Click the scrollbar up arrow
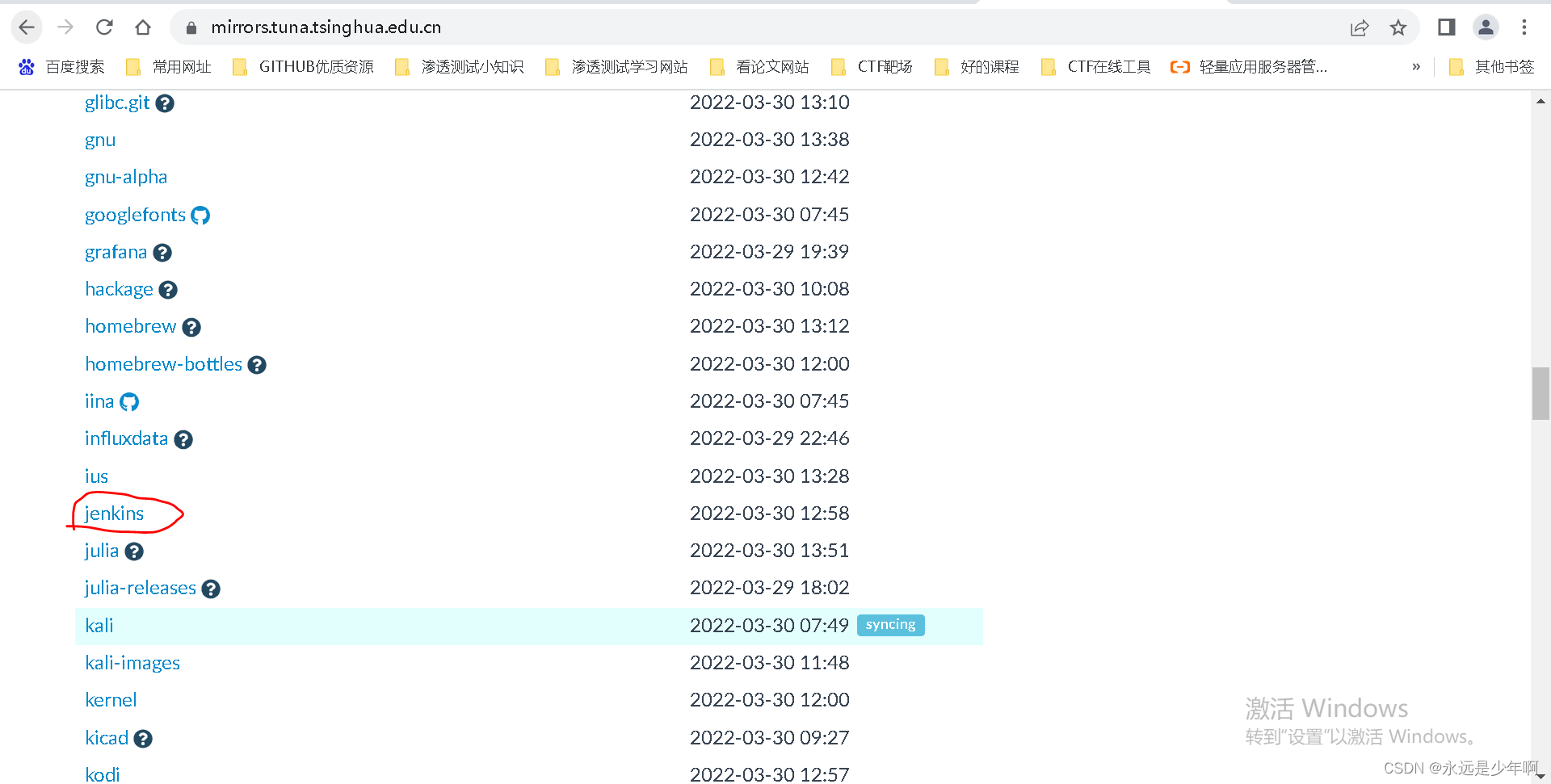Viewport: 1551px width, 784px height. coord(1540,102)
